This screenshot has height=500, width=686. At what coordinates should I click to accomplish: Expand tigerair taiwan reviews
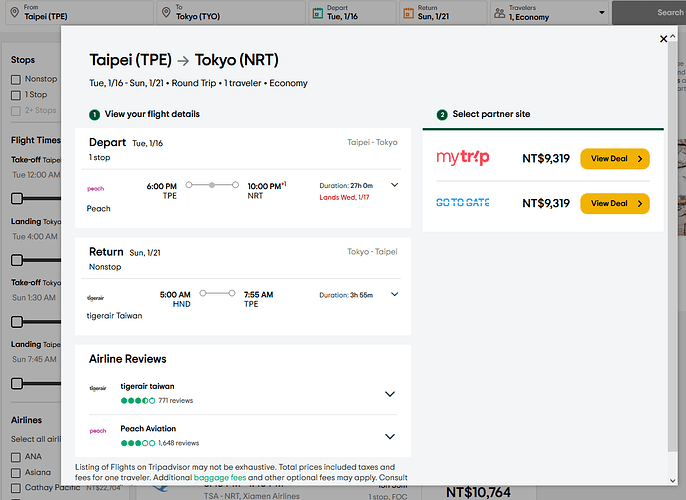pyautogui.click(x=389, y=394)
